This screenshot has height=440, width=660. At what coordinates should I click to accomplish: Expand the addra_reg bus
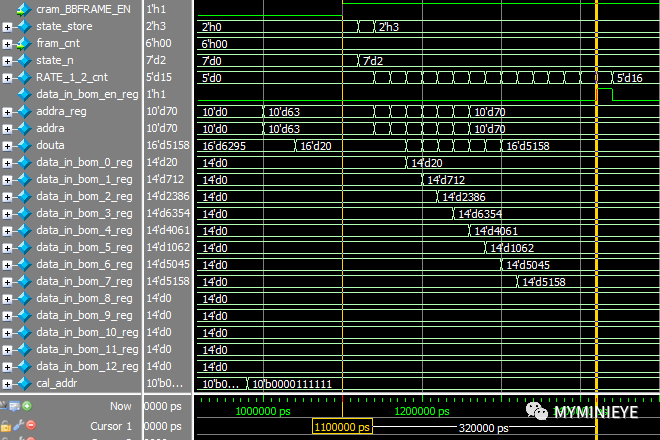tap(7, 112)
